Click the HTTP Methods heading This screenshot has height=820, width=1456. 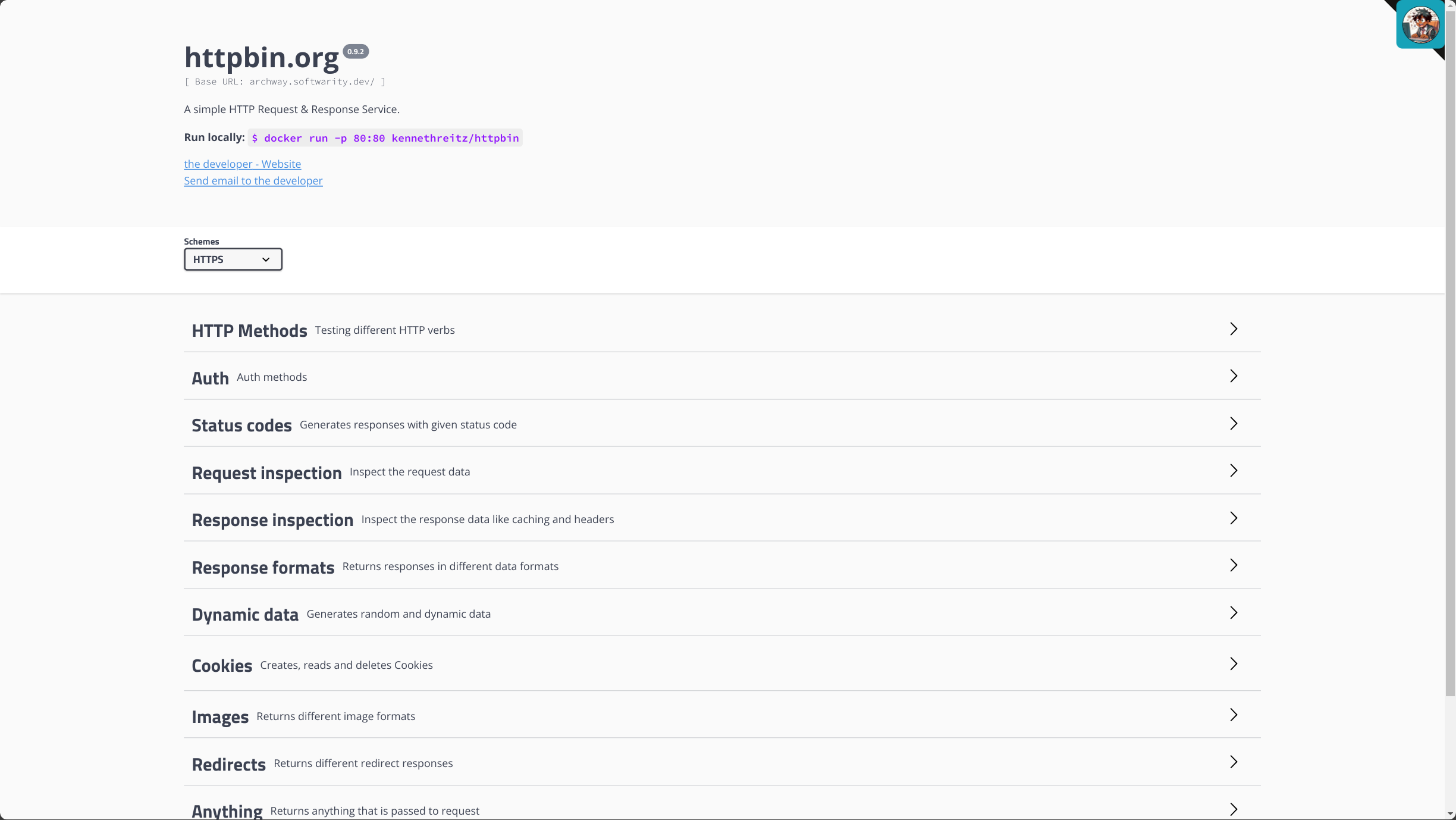pyautogui.click(x=249, y=331)
